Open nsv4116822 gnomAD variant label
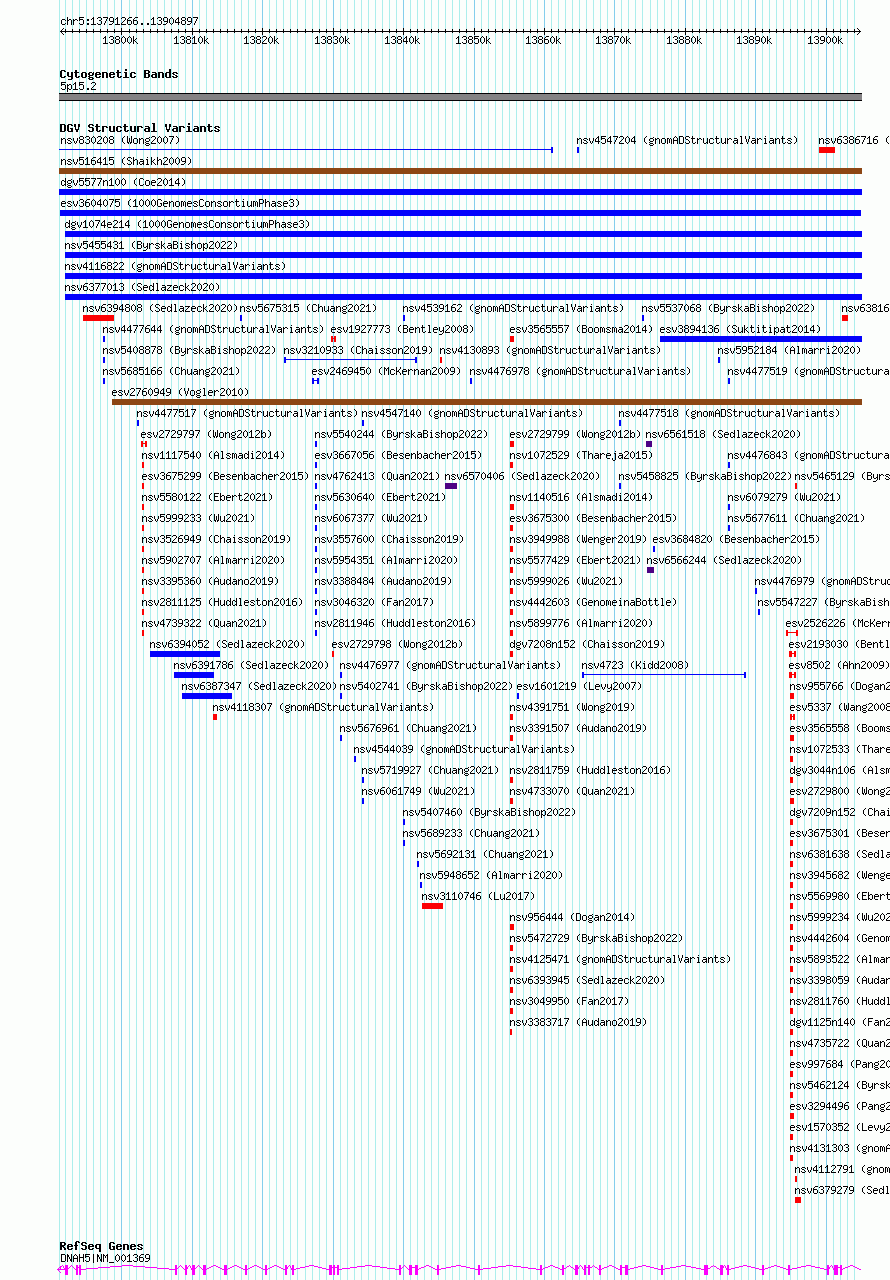 coord(175,266)
